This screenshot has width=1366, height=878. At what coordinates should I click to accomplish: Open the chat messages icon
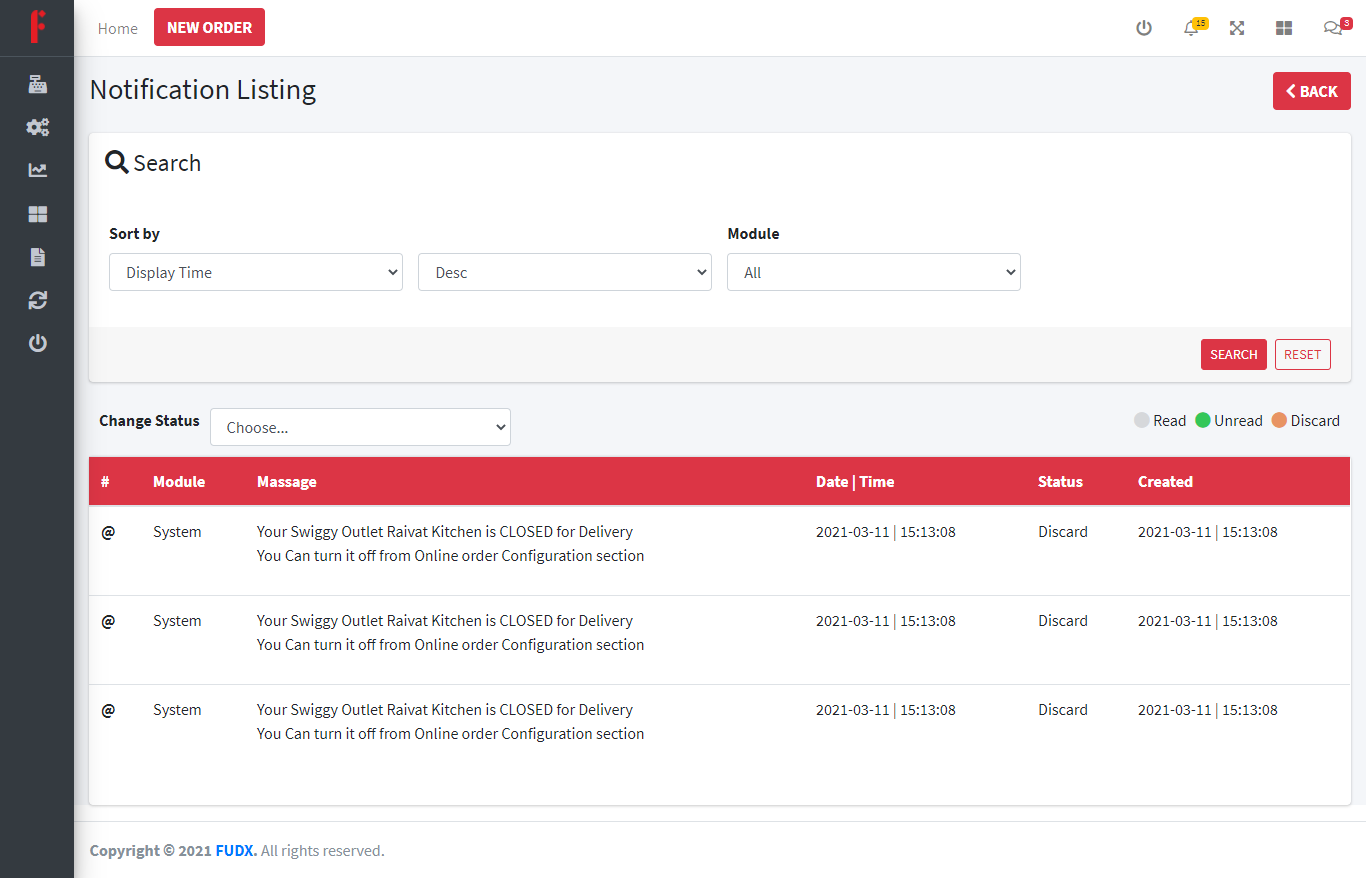point(1332,28)
